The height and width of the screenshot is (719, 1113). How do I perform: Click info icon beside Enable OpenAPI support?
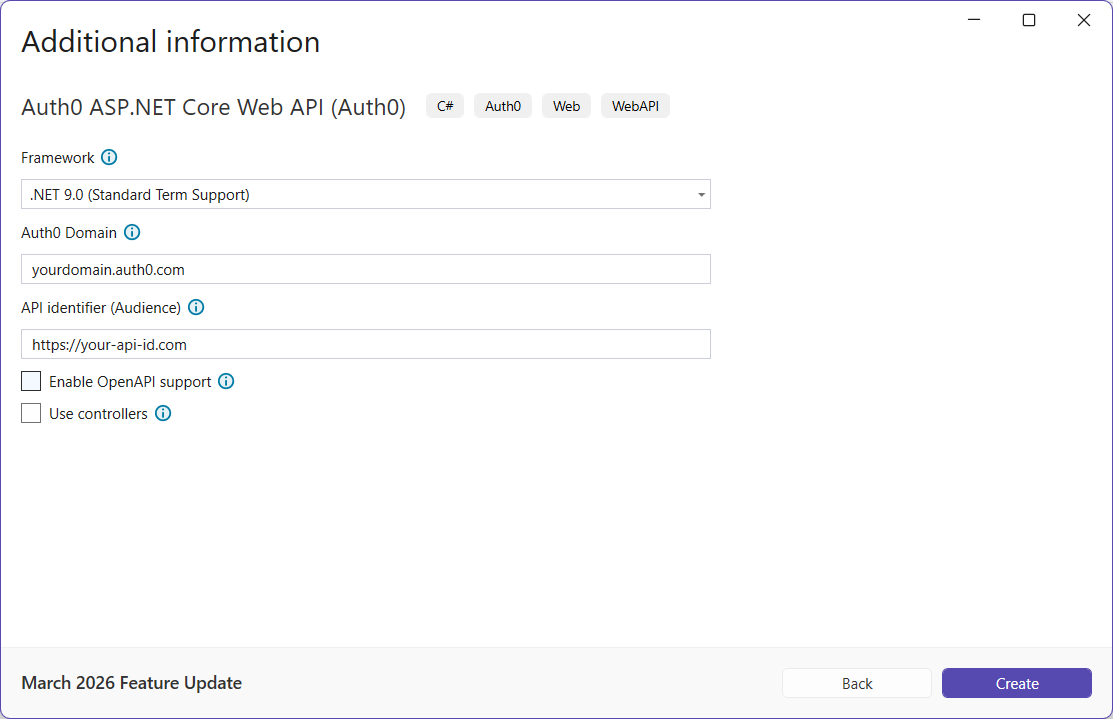coord(226,381)
